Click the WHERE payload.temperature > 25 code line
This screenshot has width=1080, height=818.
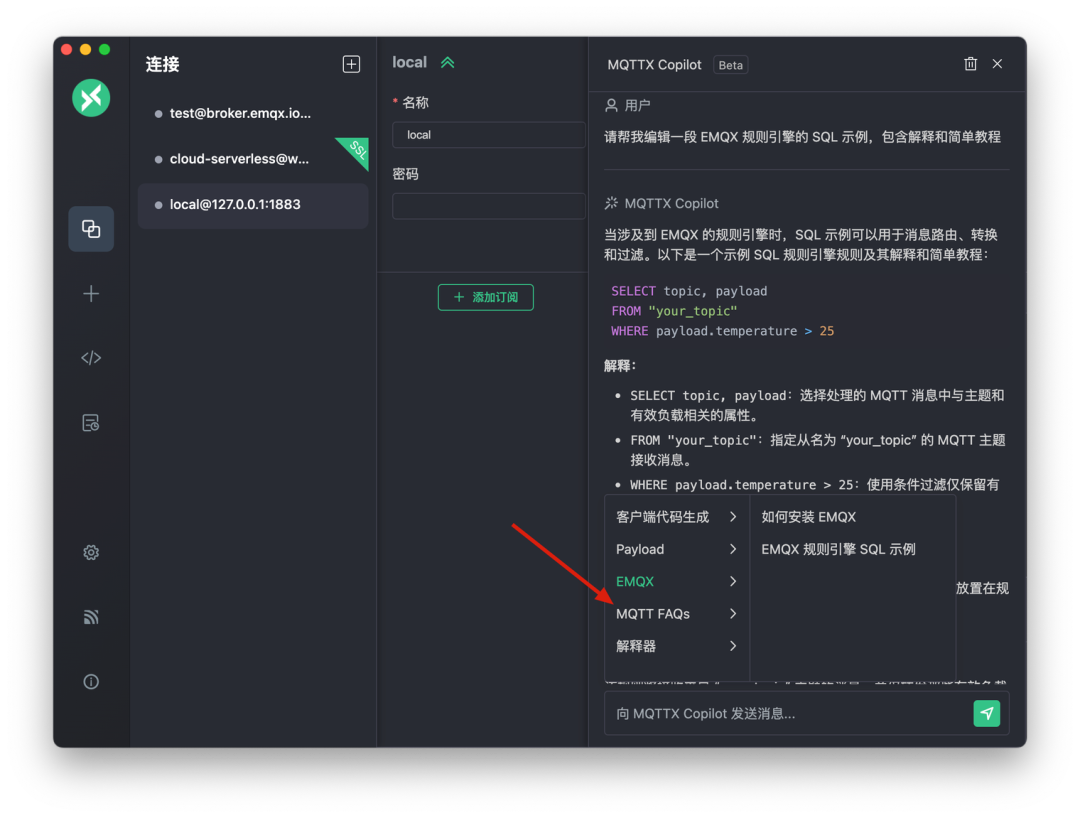(x=723, y=331)
